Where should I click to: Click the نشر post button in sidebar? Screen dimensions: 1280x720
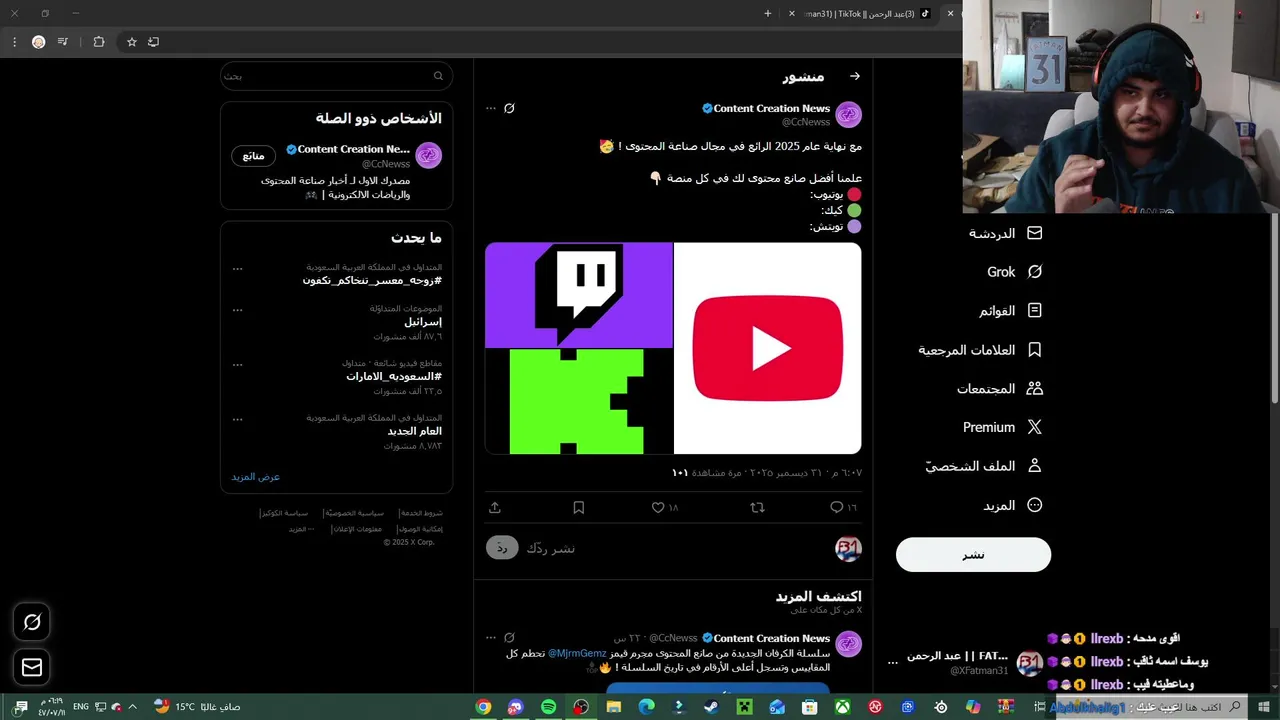973,555
